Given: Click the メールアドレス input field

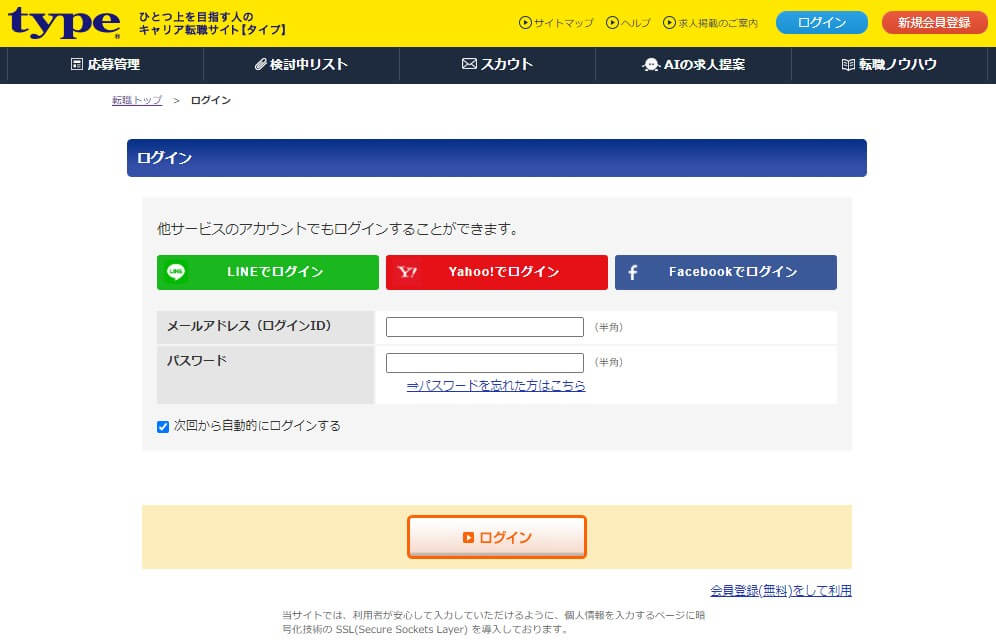Looking at the screenshot, I should click(x=484, y=327).
